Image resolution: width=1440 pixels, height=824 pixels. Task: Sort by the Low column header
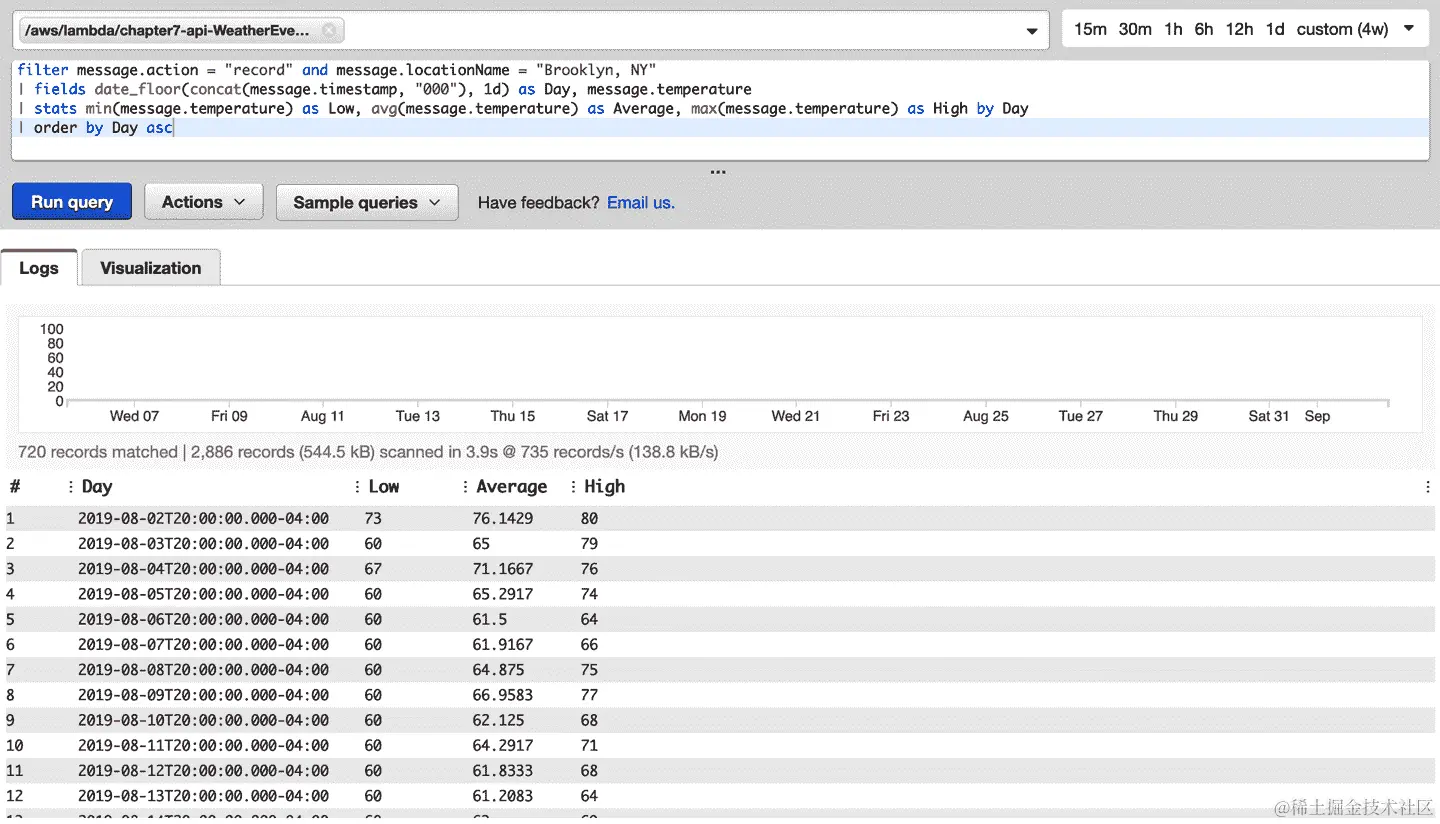pyautogui.click(x=384, y=487)
